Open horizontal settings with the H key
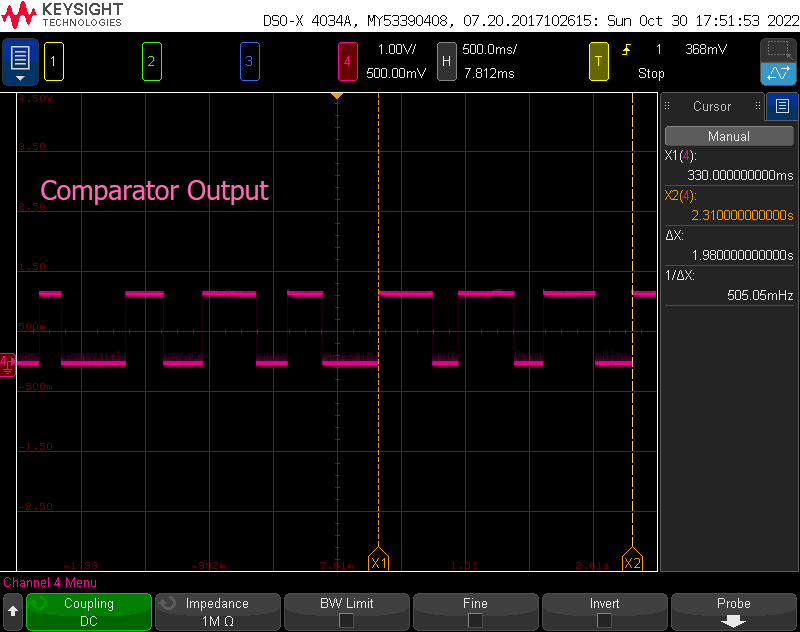The height and width of the screenshot is (632, 800). point(446,61)
